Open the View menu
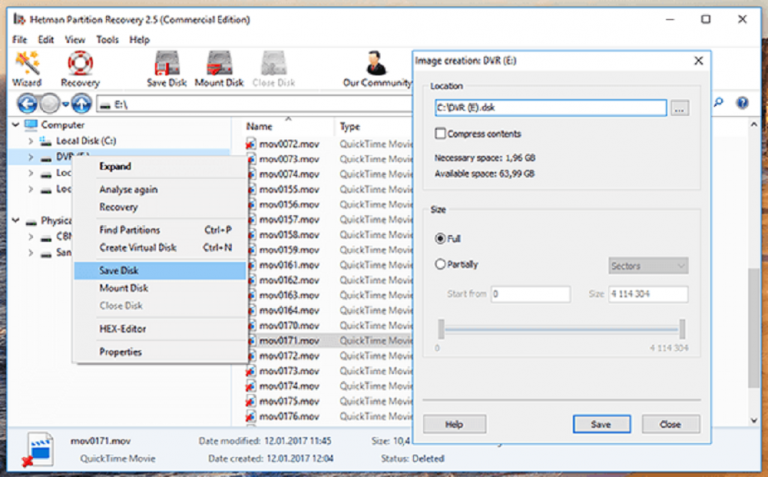Screen dimensions: 768x477 tap(75, 40)
